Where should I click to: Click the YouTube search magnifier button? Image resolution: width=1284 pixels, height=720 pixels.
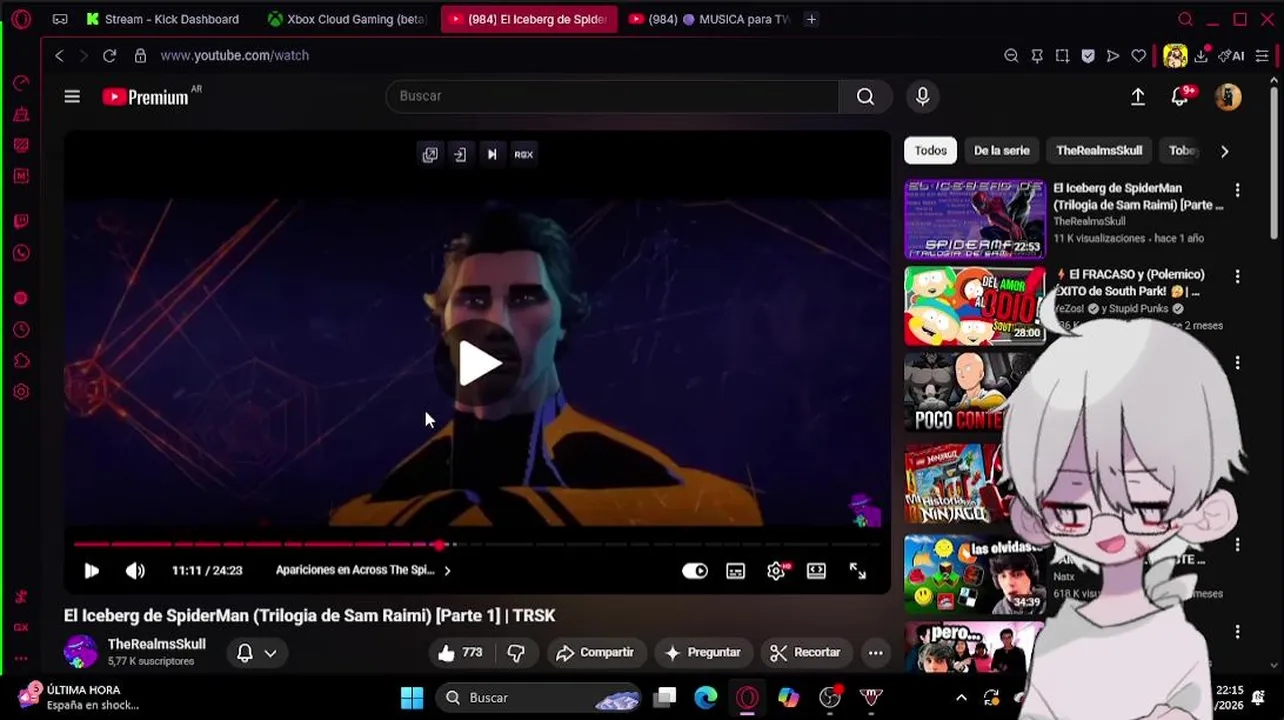tap(865, 96)
